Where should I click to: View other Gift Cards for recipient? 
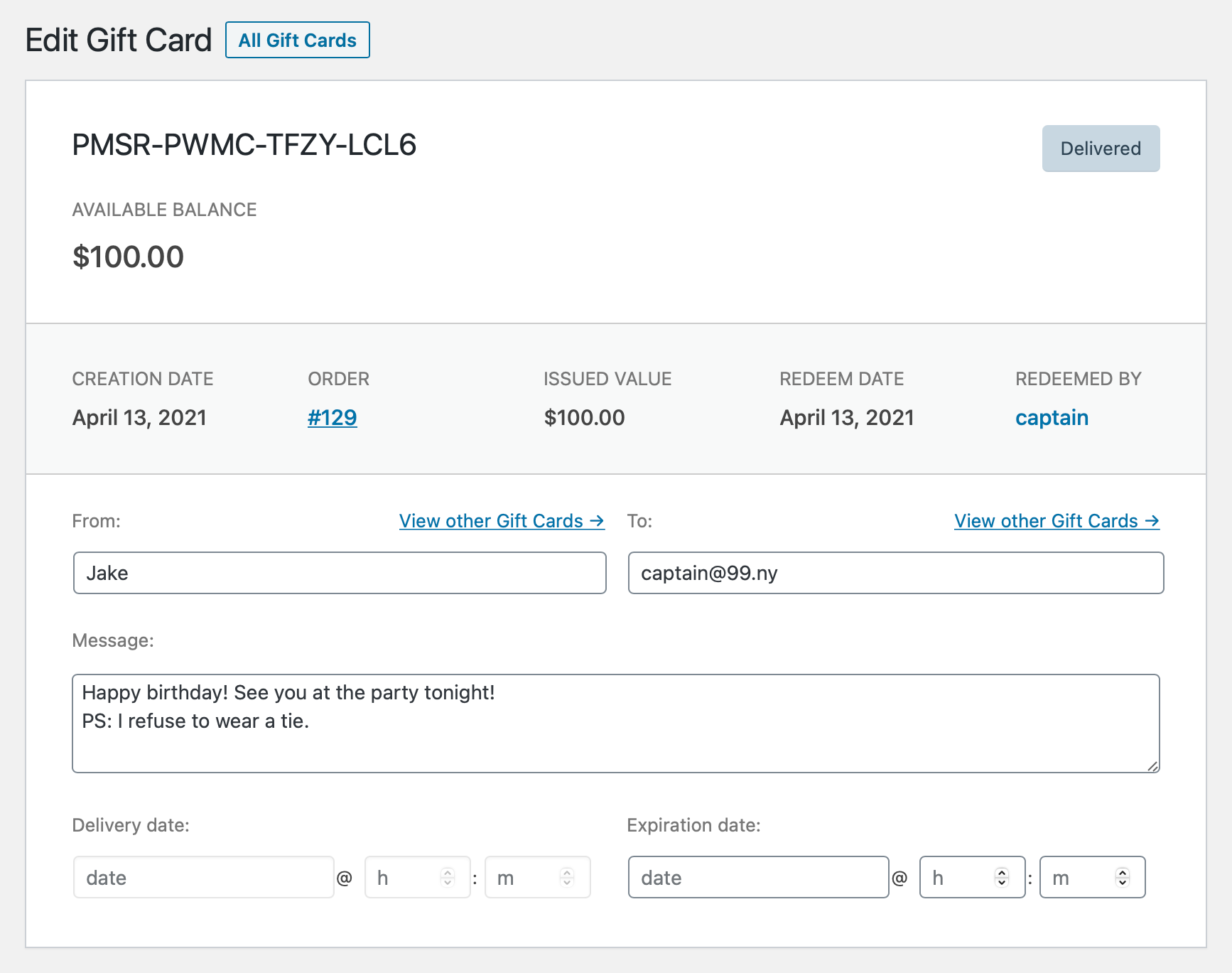click(x=1056, y=521)
